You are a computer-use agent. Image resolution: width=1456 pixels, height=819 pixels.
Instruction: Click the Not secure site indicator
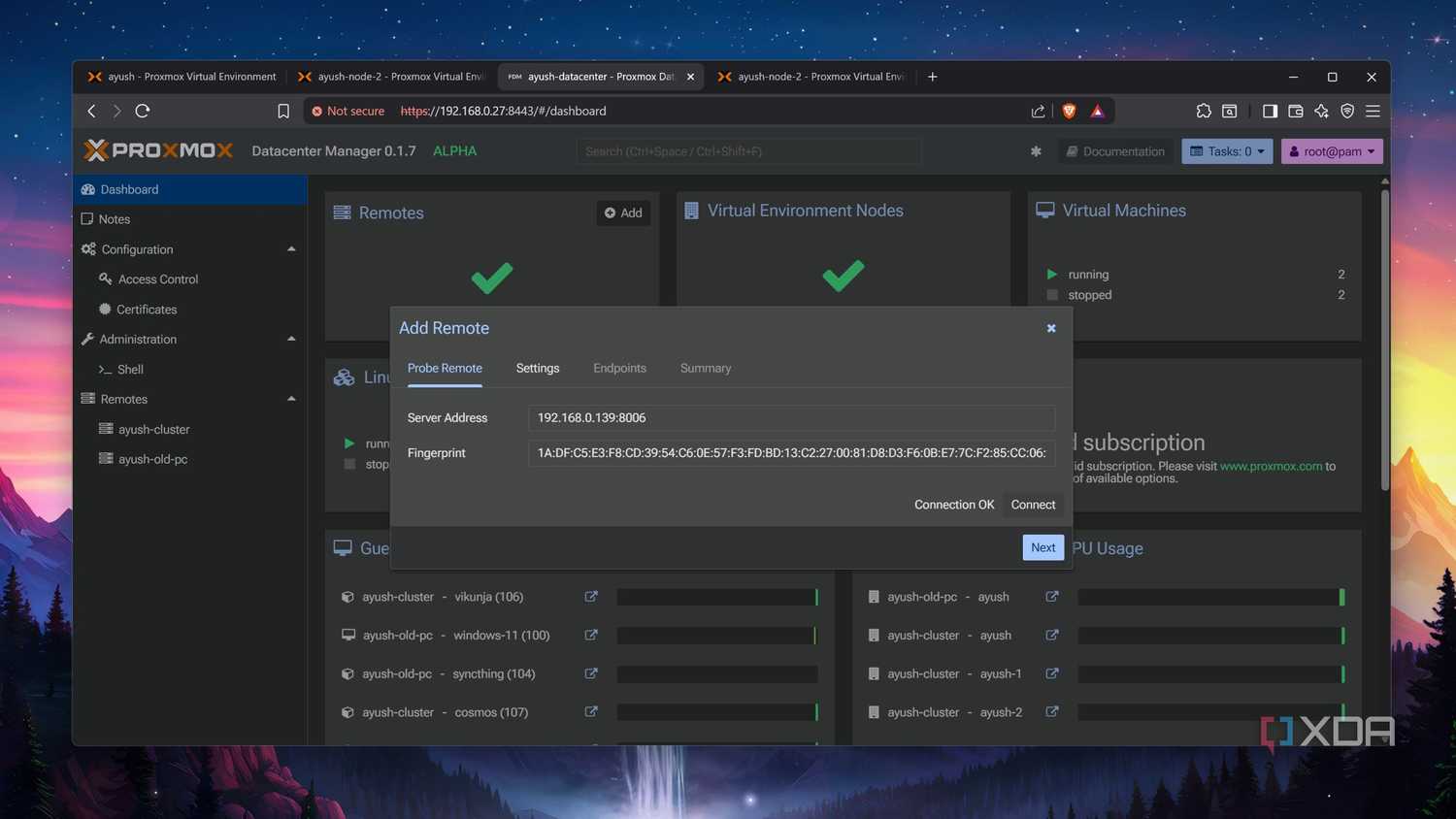pos(347,112)
